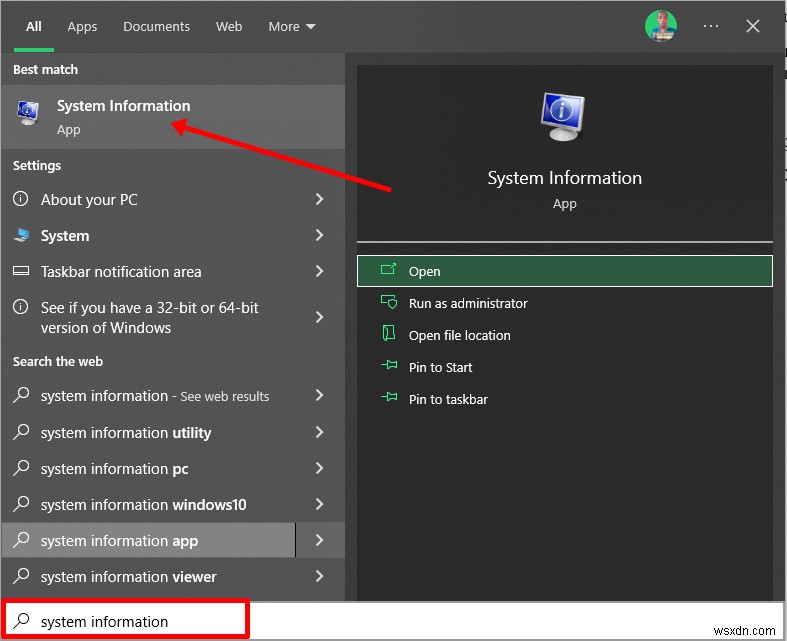Click the pin icon beside Pin to taskbar
This screenshot has height=641, width=787.
click(389, 398)
